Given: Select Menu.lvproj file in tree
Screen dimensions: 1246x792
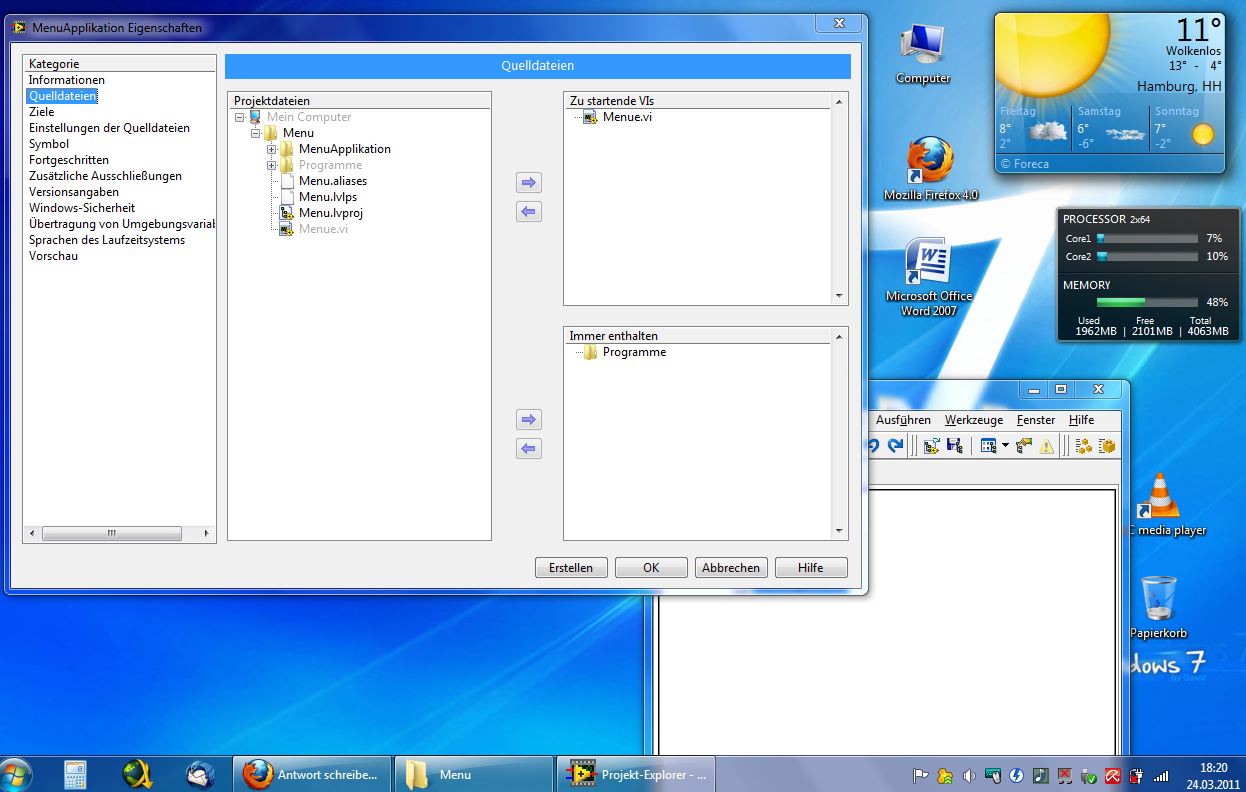Looking at the screenshot, I should pyautogui.click(x=330, y=213).
